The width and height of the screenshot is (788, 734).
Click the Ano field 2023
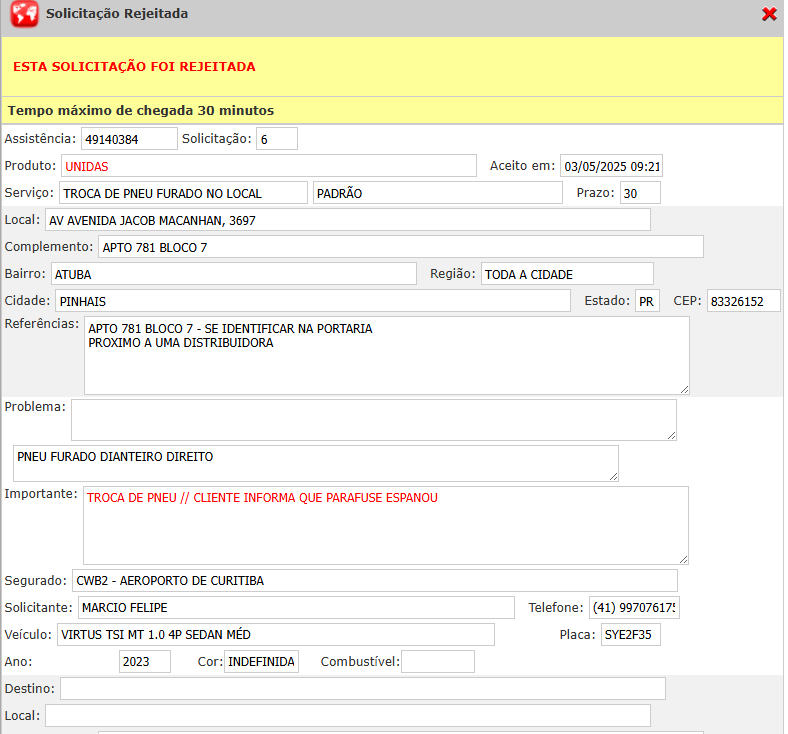click(145, 662)
